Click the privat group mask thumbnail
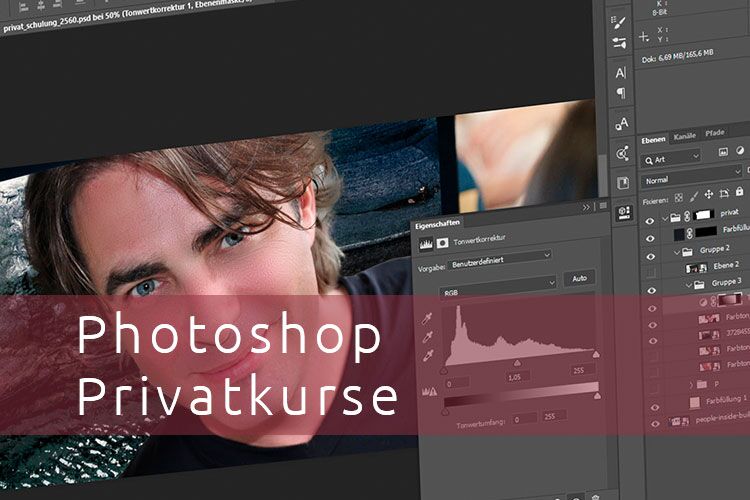 coord(703,214)
